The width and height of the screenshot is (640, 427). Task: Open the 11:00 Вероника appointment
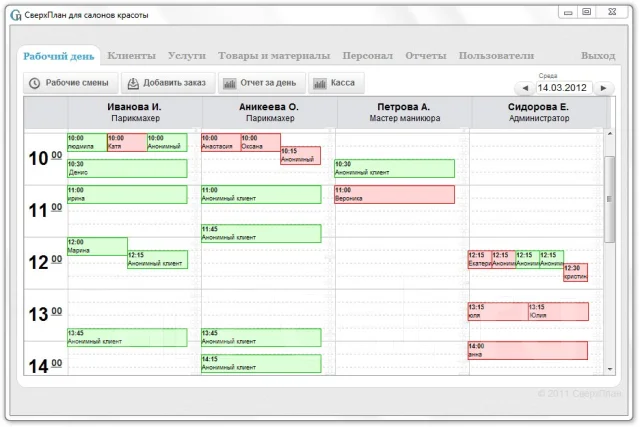pyautogui.click(x=395, y=195)
